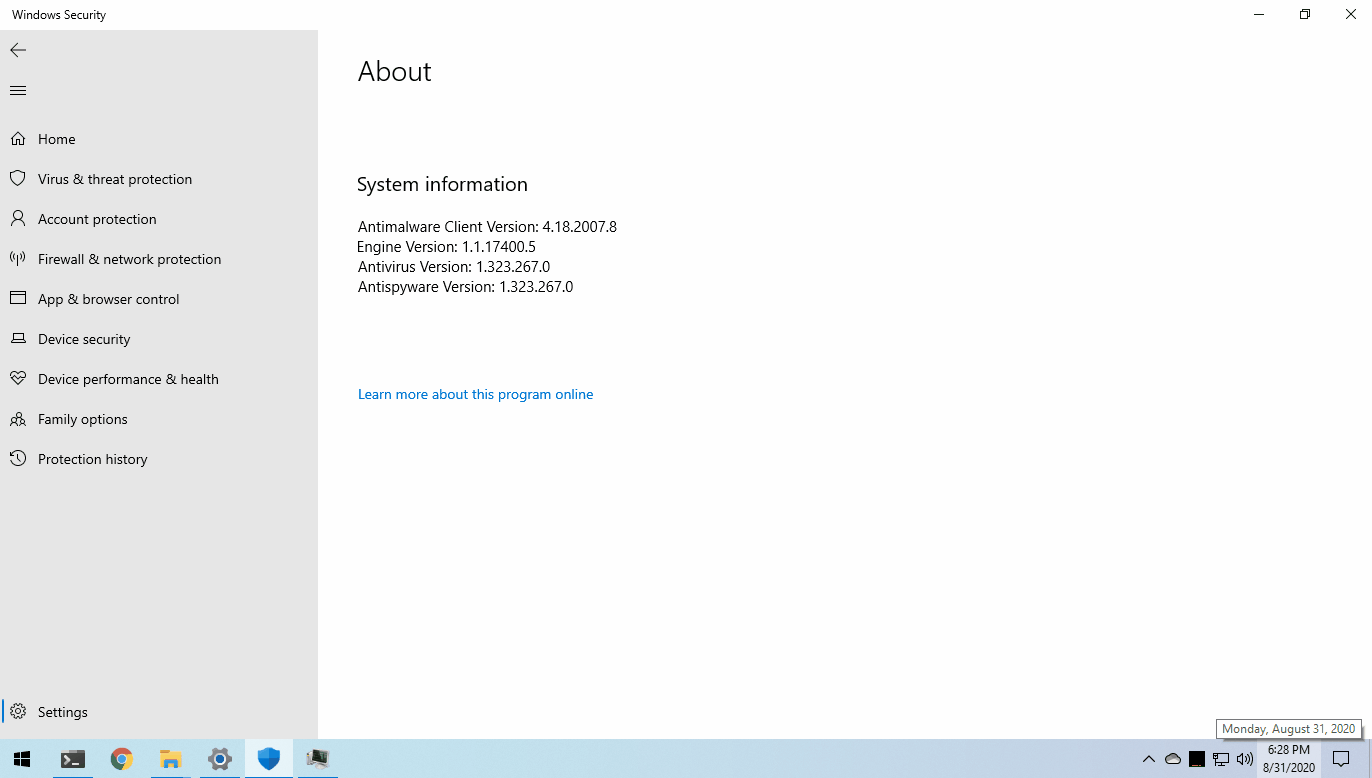Minimize the Windows Security window
The width and height of the screenshot is (1372, 778).
coord(1258,14)
